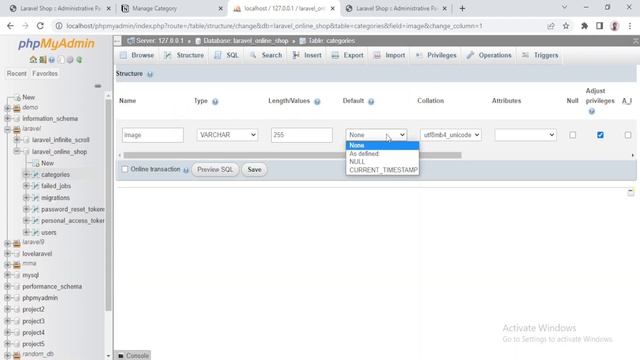The width and height of the screenshot is (640, 360).
Task: Open phpMyAdmin documentation help icon
Action: 52,60
